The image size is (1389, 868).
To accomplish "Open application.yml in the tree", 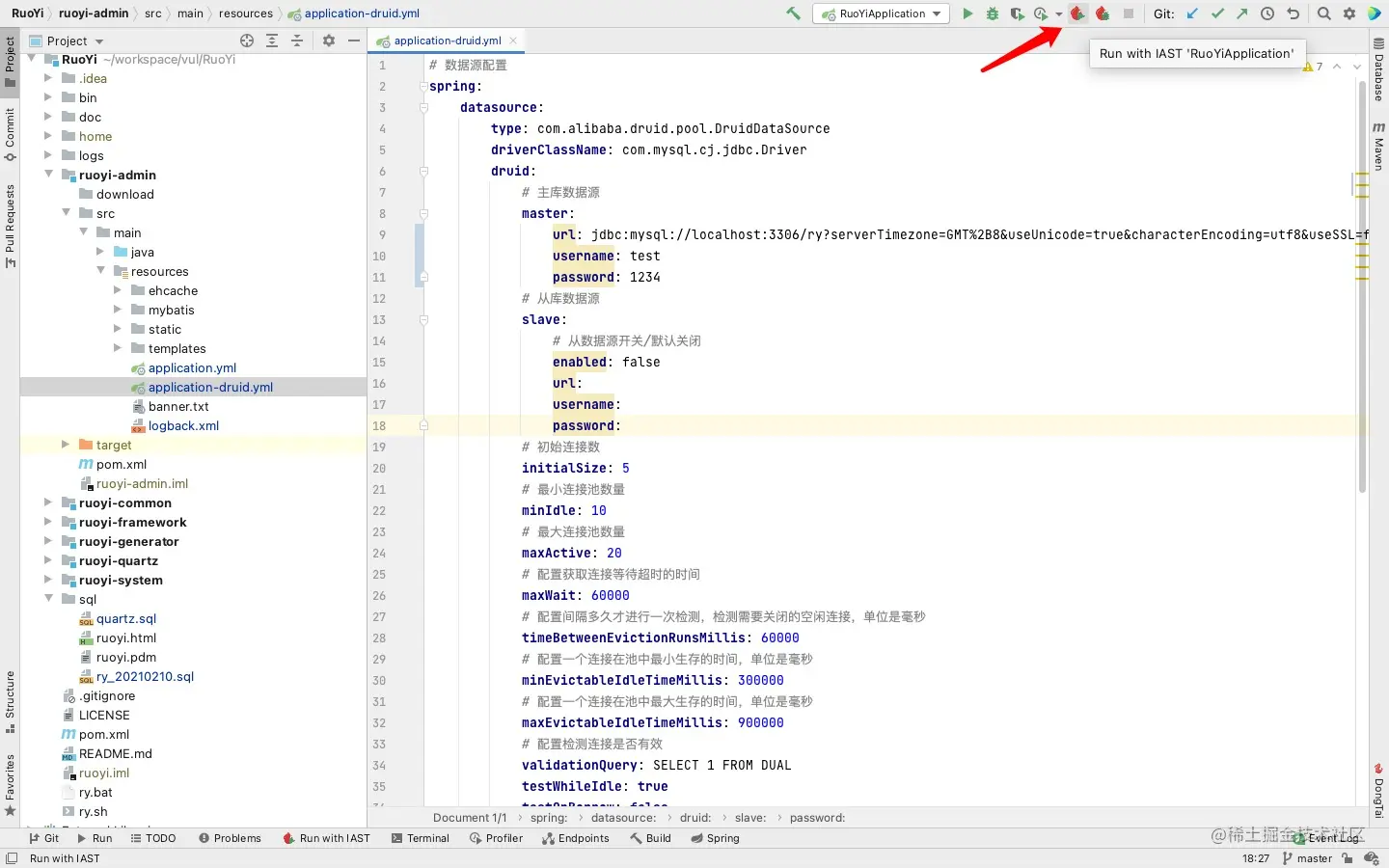I will (x=192, y=367).
